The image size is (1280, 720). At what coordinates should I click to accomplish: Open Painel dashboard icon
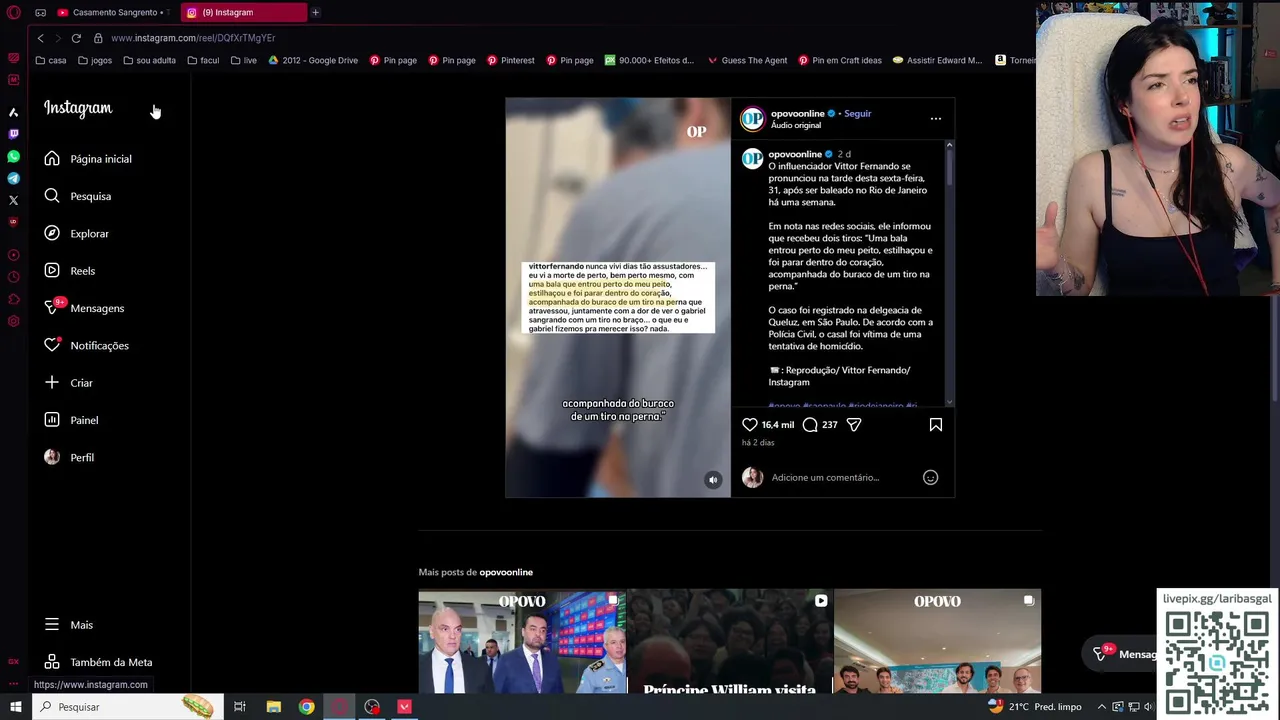[x=52, y=420]
